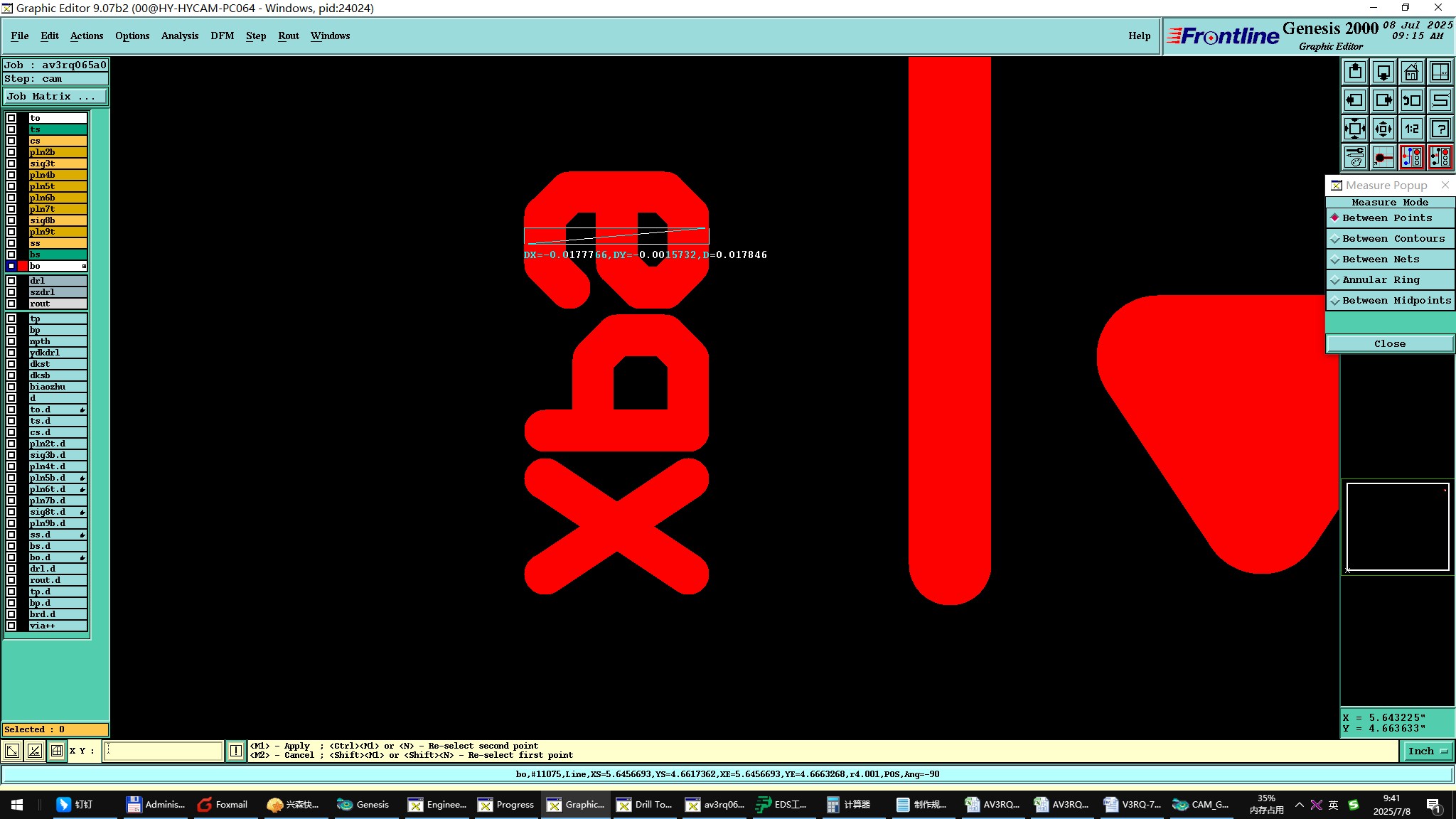Screen dimensions: 1456x819
Task: Toggle display checkbox for layer sig3t
Action: click(x=11, y=164)
